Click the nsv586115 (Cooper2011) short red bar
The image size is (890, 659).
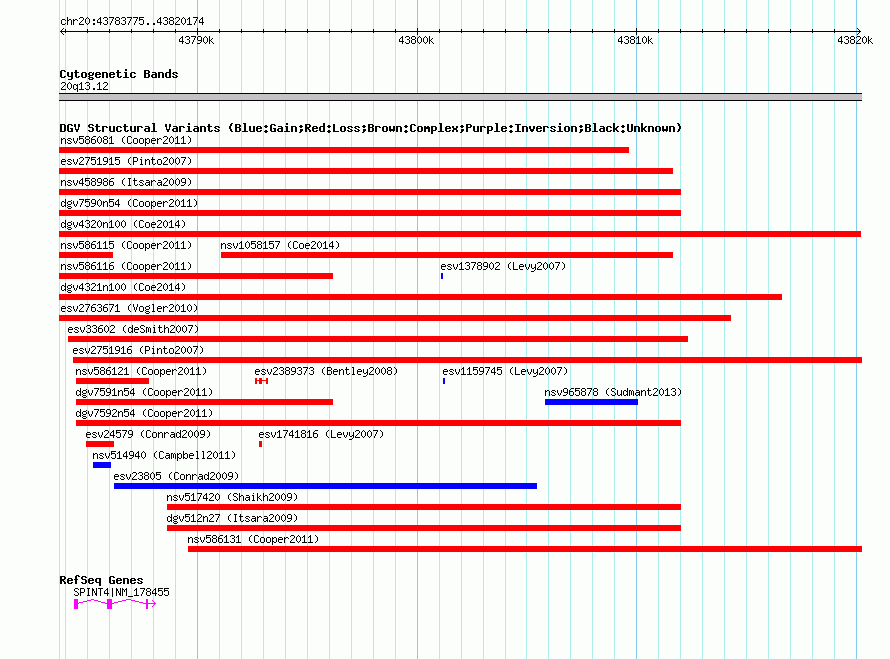(86, 255)
